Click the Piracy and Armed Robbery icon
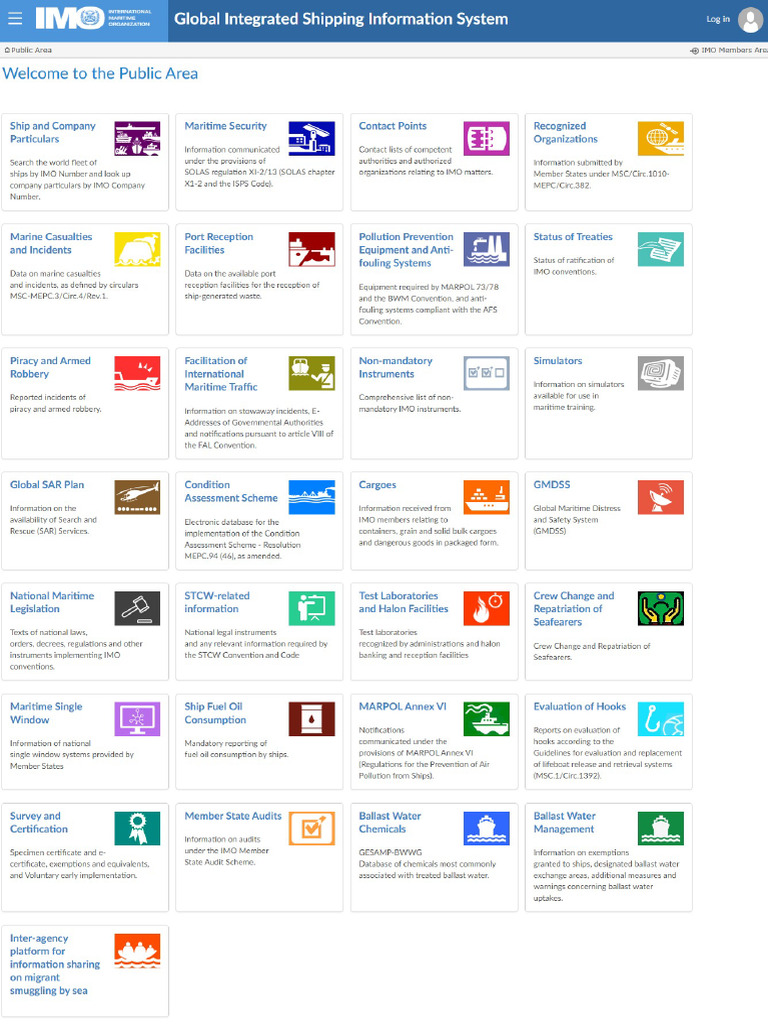Viewport: 768px width, 1024px height. [x=137, y=374]
